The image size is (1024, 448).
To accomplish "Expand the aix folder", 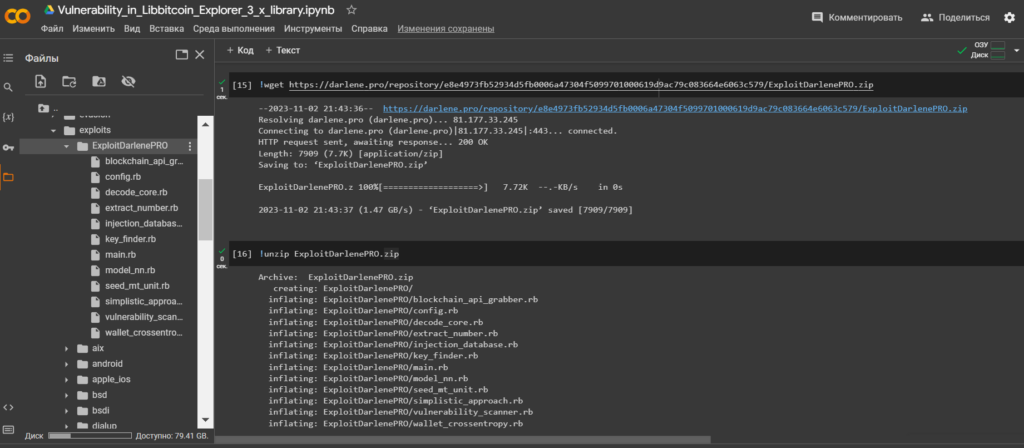I will pos(66,348).
